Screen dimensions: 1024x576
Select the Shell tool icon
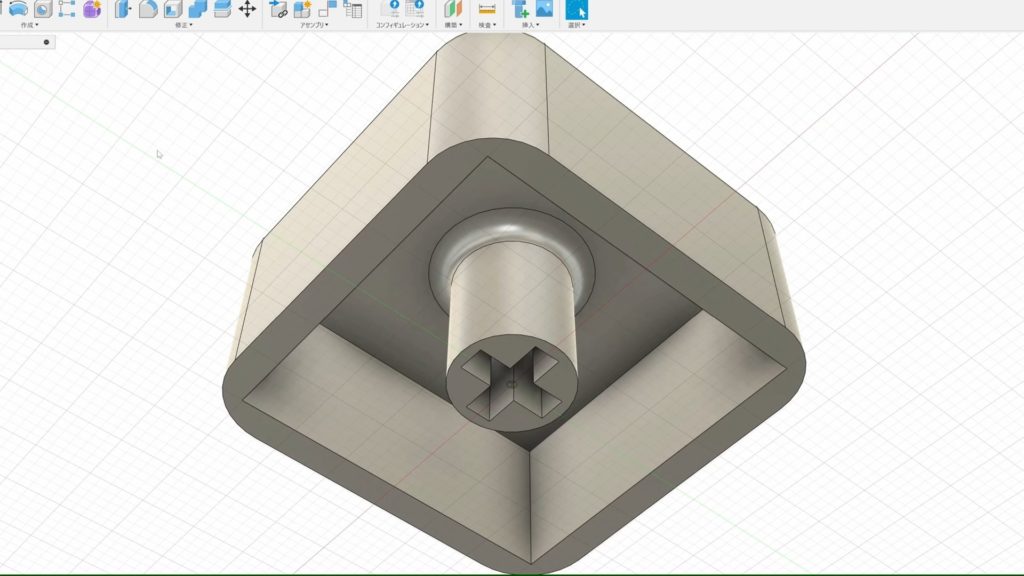click(172, 10)
